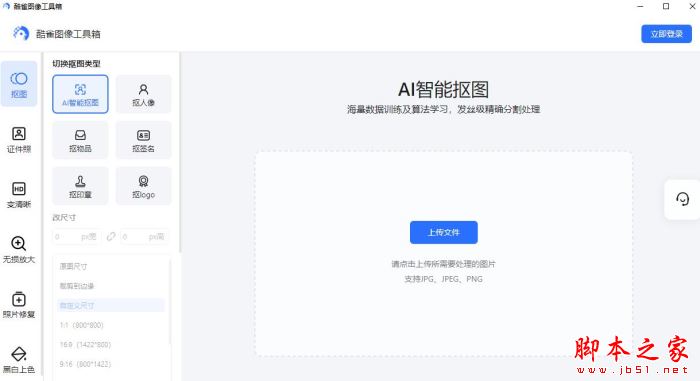Choose the 1:1 (800*800) size option
Image resolution: width=700 pixels, height=381 pixels.
(x=111, y=325)
